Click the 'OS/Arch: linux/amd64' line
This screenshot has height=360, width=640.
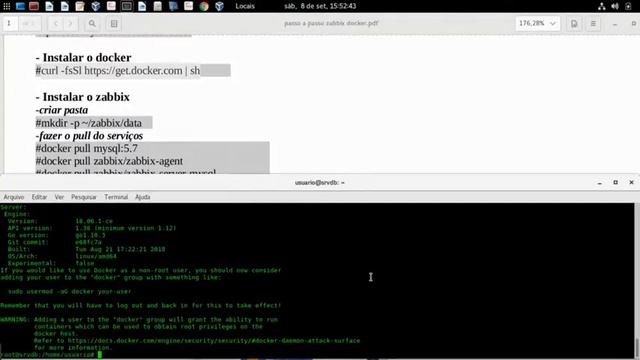[62, 256]
